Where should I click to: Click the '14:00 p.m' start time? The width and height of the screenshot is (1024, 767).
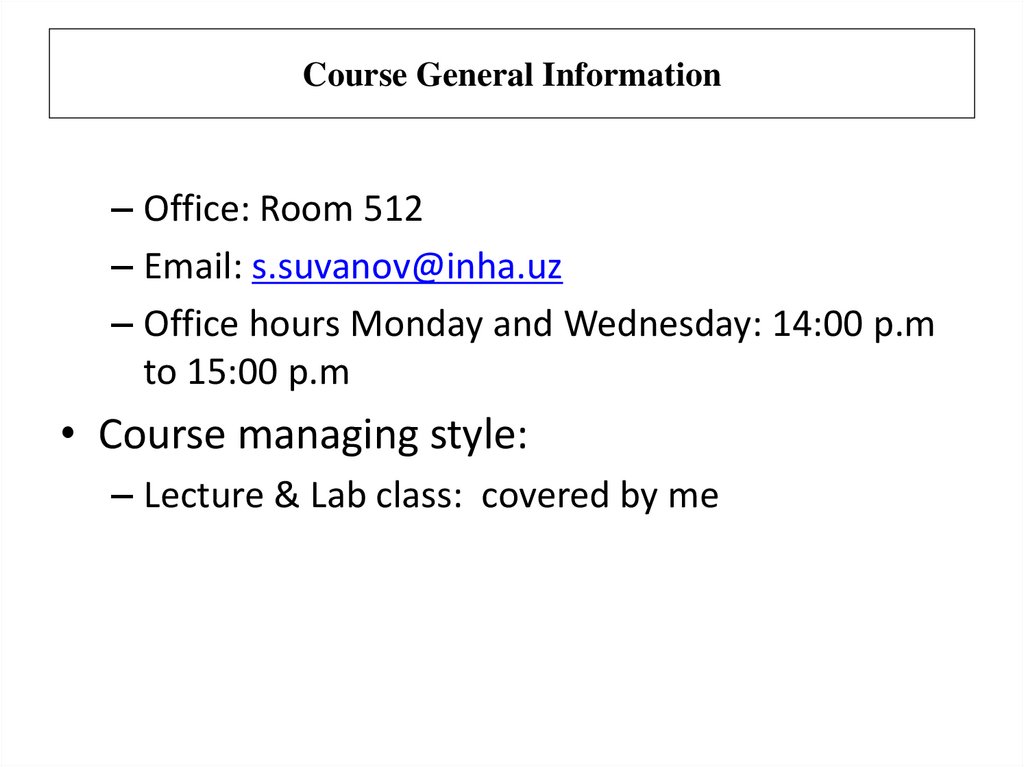pyautogui.click(x=853, y=325)
